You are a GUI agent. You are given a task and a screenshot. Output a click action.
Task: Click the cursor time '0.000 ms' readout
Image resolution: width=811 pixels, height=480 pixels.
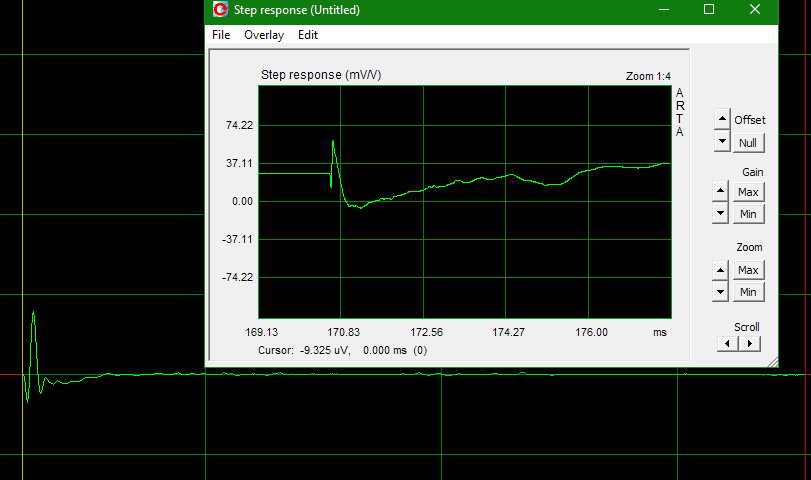(385, 350)
